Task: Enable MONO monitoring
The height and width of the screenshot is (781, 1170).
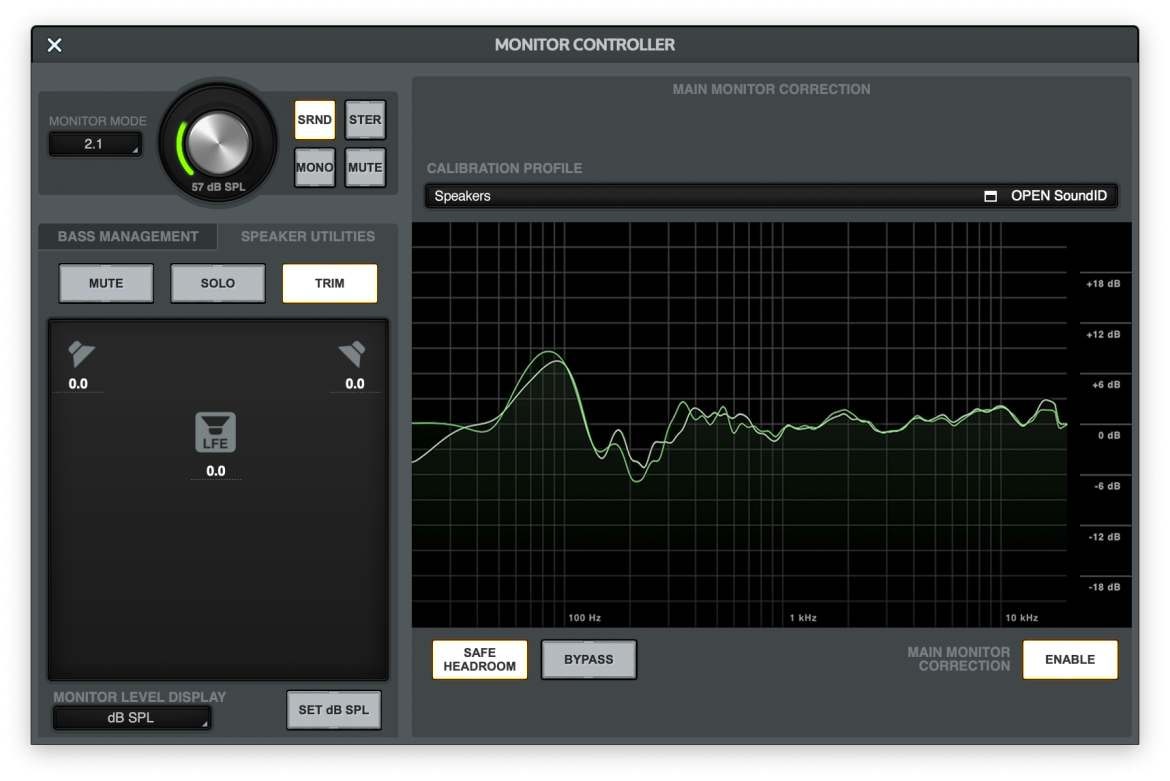Action: 314,167
